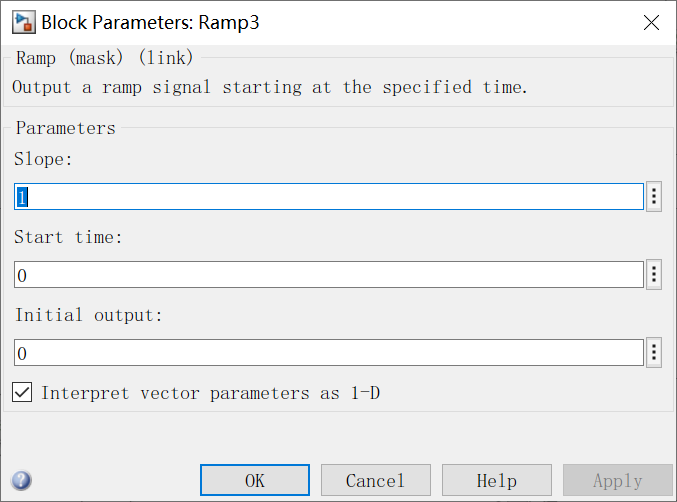Click into the Slope input field
Screen dimensions: 677x502
328,197
